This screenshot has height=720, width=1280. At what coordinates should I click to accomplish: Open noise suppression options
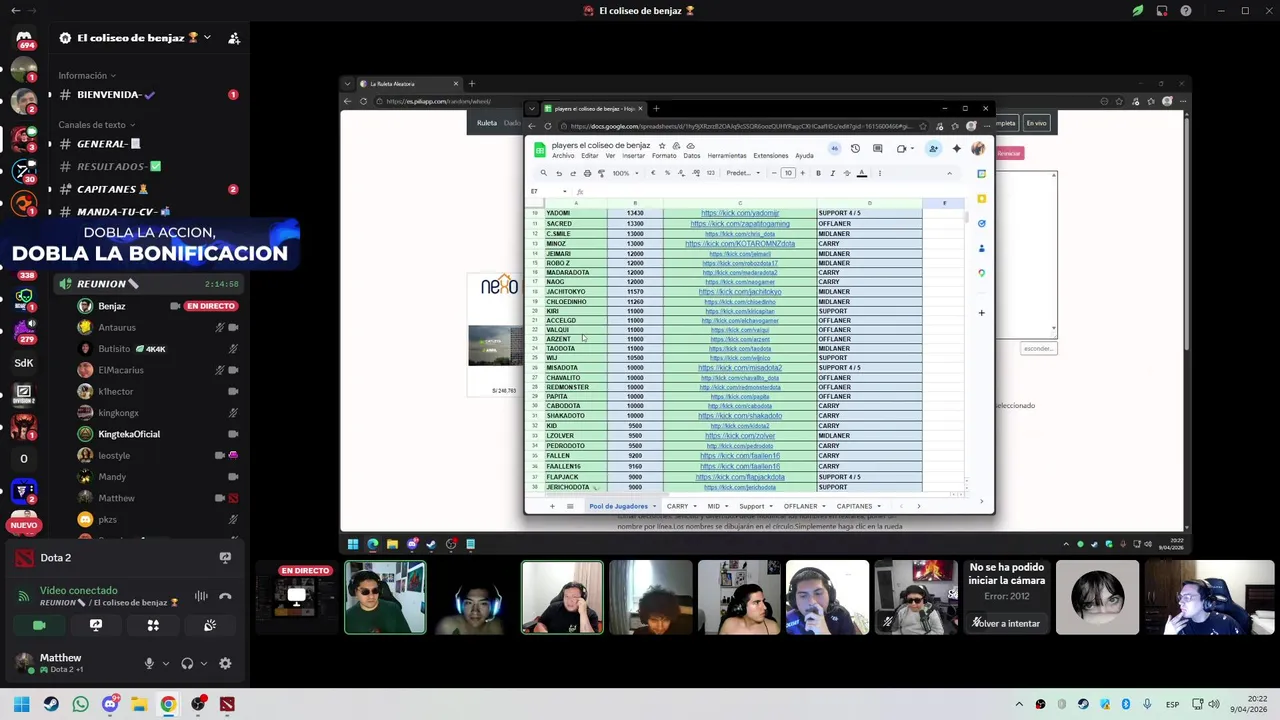pos(201,596)
